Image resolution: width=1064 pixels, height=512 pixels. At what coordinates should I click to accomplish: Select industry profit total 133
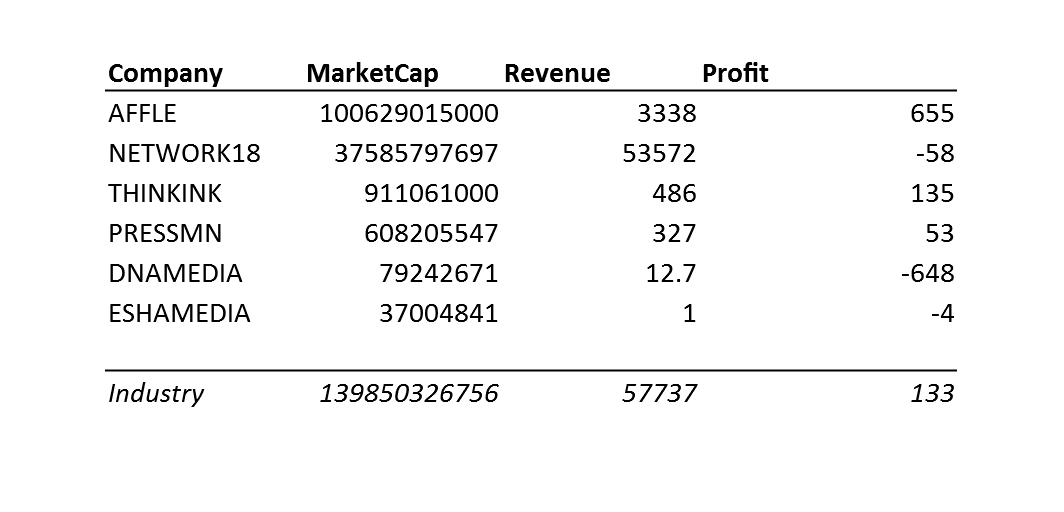click(x=932, y=393)
